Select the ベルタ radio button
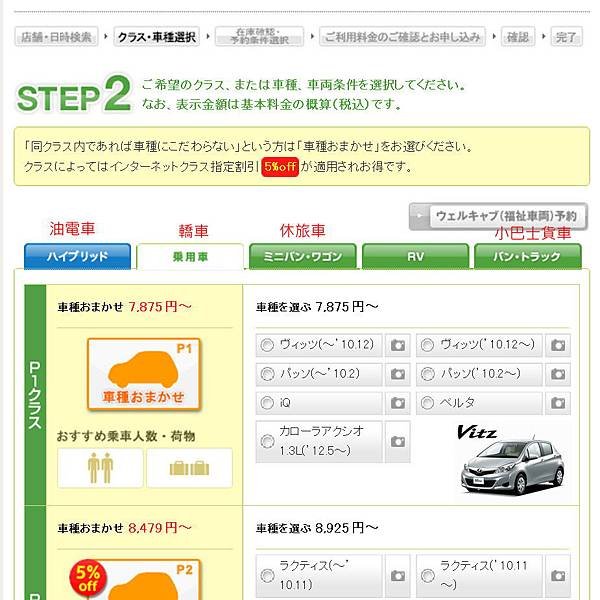 point(427,403)
